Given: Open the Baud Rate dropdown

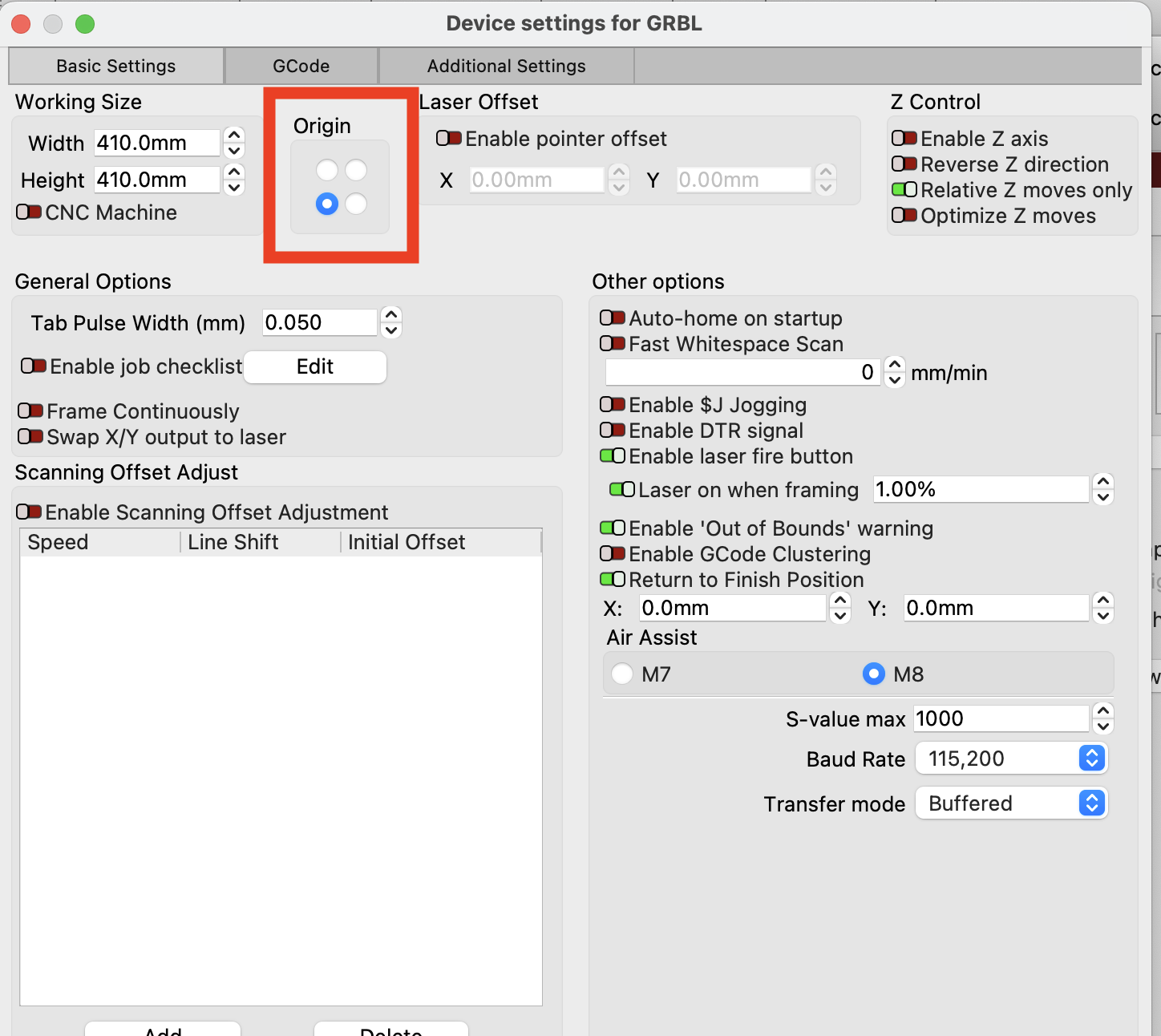Looking at the screenshot, I should [1011, 759].
